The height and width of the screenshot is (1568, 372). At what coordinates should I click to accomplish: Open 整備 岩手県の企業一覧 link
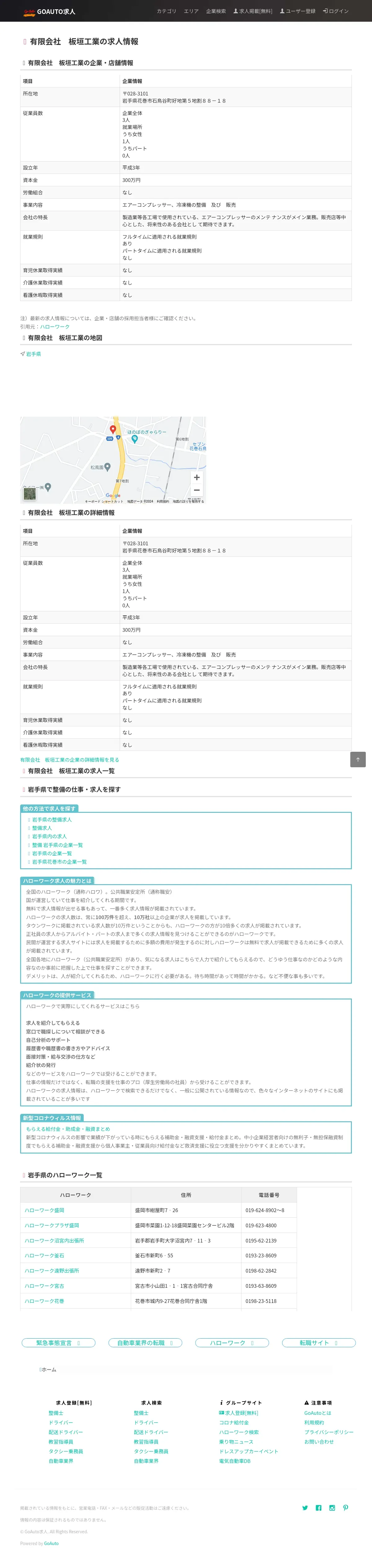(x=57, y=845)
